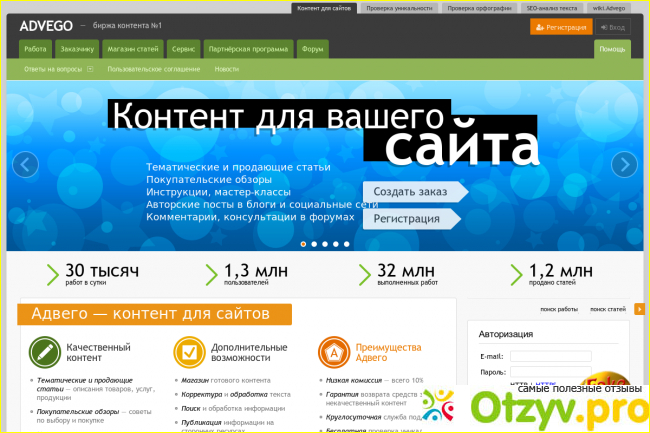The height and width of the screenshot is (433, 650).
Task: Go to previous slide with left arrow
Action: [x=25, y=164]
